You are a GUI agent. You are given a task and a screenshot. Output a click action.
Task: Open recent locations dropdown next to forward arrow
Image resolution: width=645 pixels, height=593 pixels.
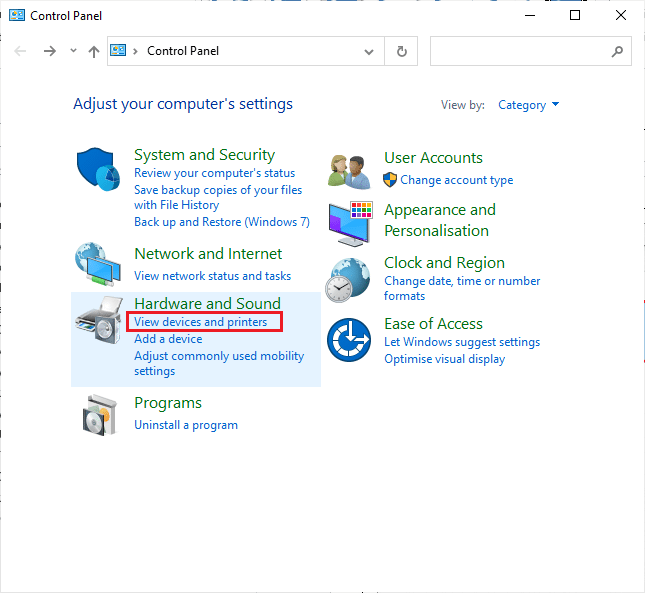click(x=74, y=51)
